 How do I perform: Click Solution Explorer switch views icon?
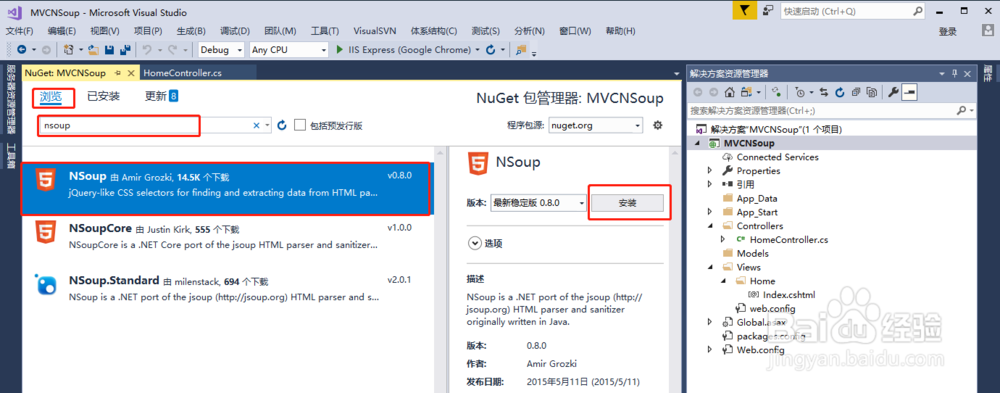tap(747, 93)
